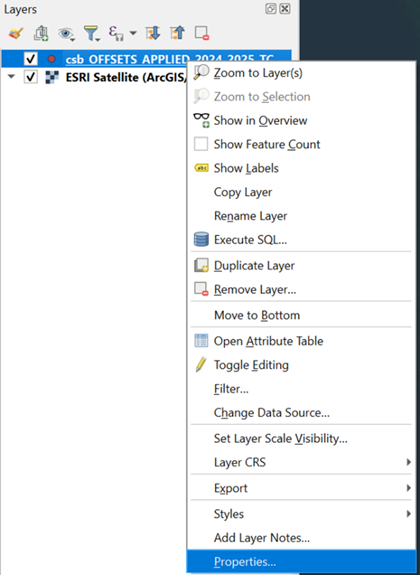Screen dimensions: 420x575
Task: Click the Collapse All layers icon
Action: pos(178,33)
